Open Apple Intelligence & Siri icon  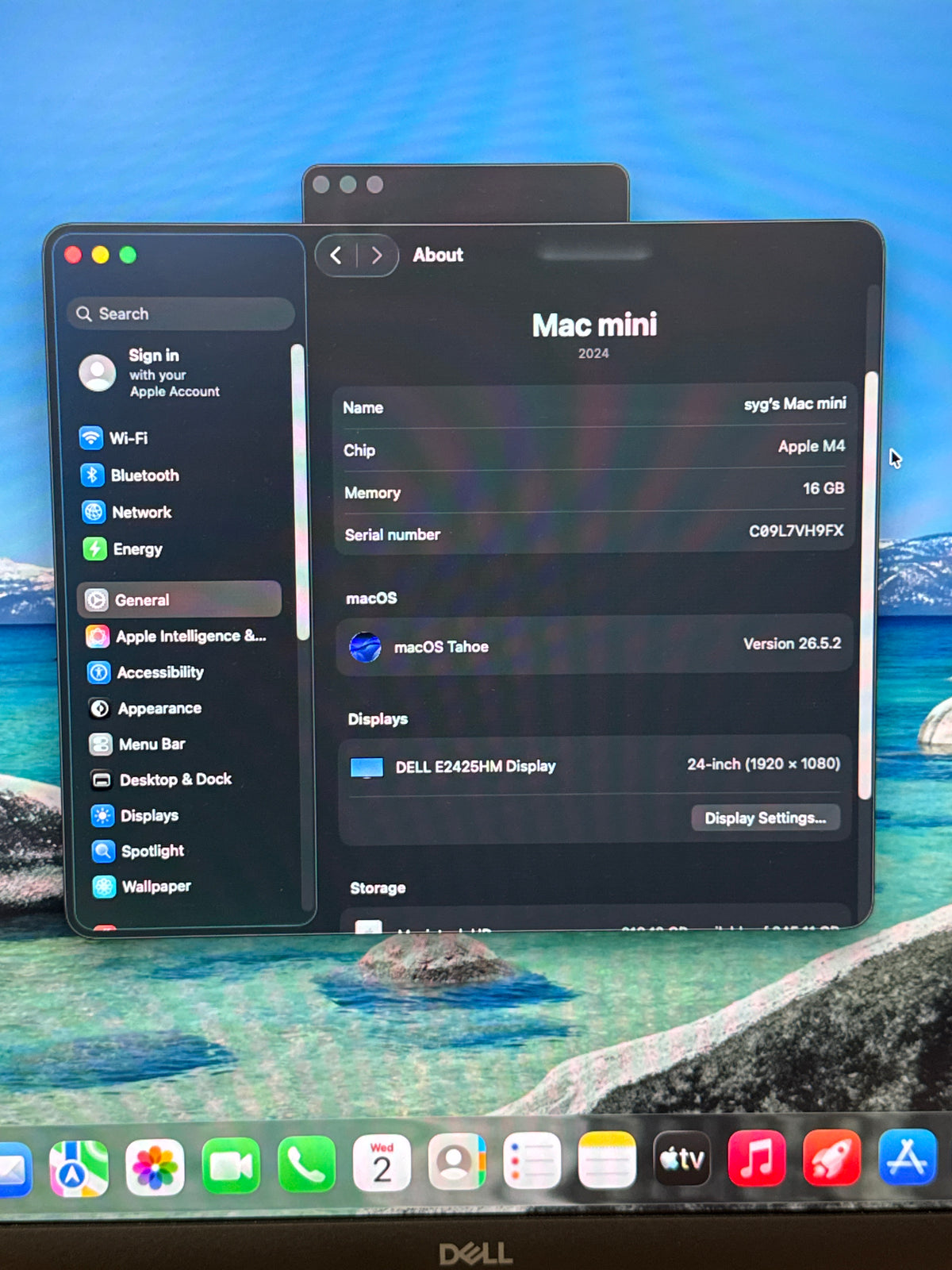pyautogui.click(x=98, y=636)
